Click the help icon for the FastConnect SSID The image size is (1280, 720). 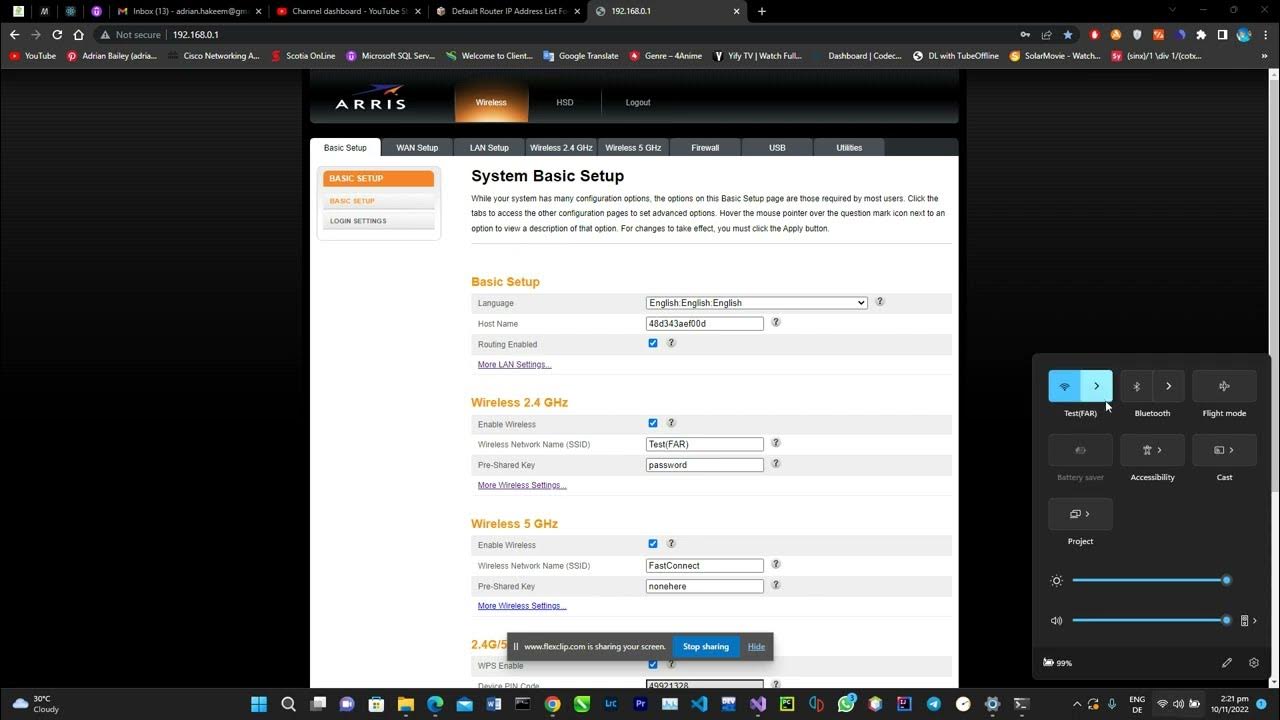point(776,565)
